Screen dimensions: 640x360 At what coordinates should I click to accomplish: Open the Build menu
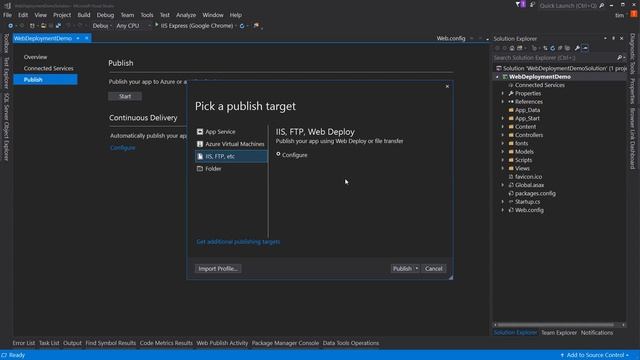(x=84, y=15)
